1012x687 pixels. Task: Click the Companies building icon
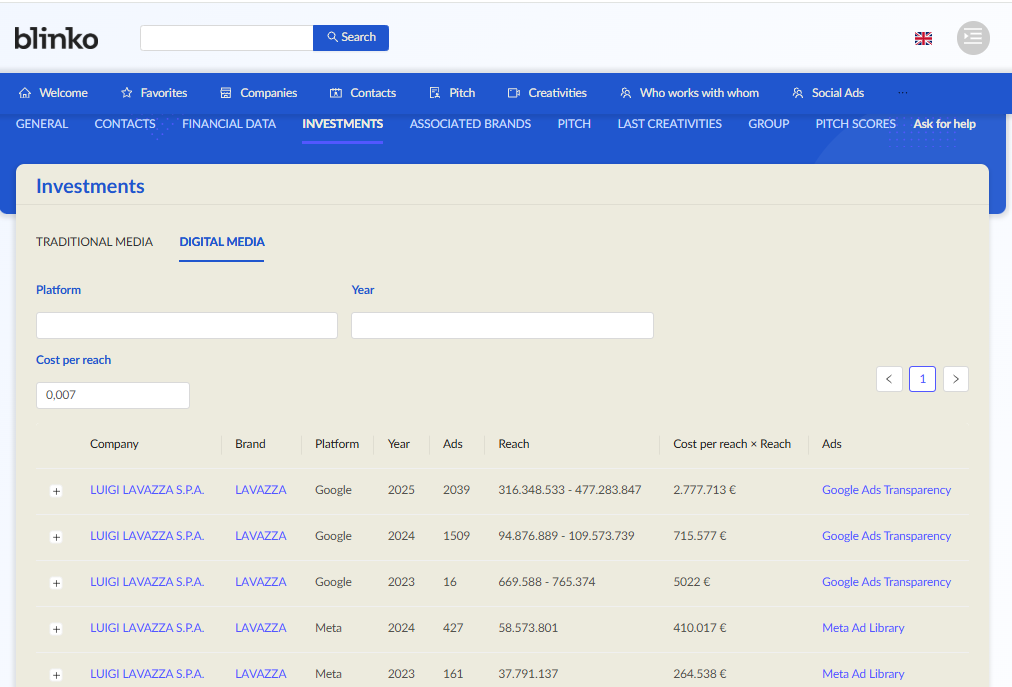226,93
